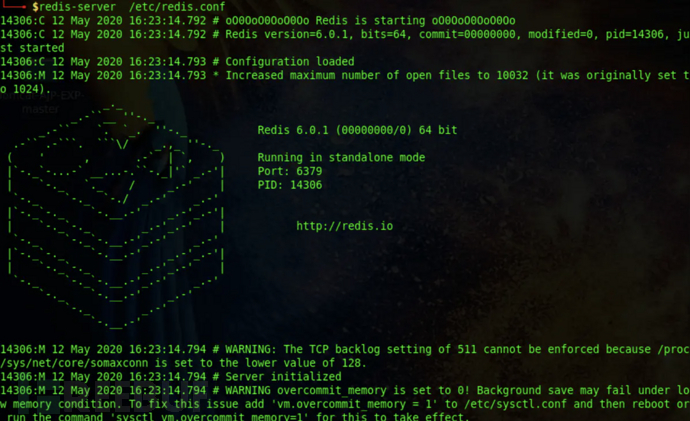Screen dimensions: 690x421
Task: Click the redis-server command text
Action: point(71,7)
